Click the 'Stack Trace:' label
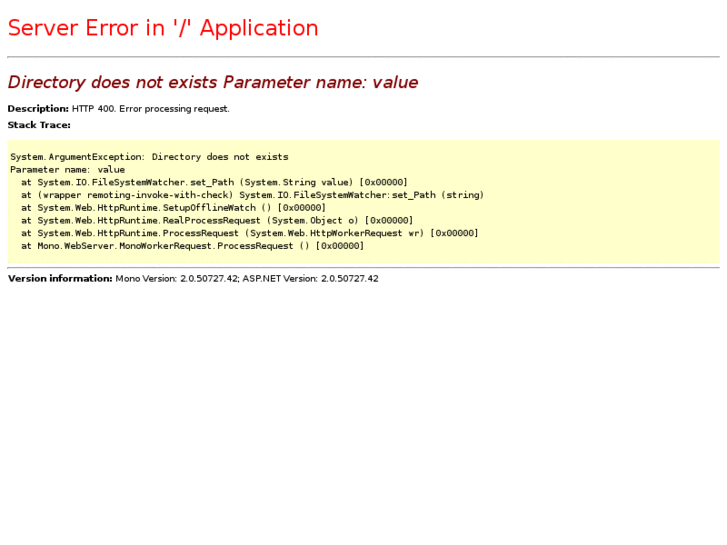 39,125
